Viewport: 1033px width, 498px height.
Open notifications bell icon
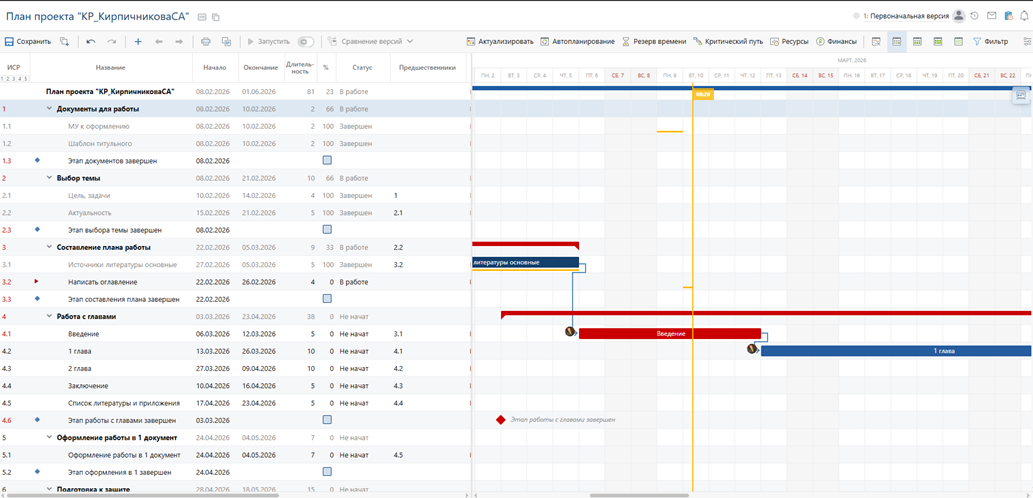click(x=1023, y=16)
